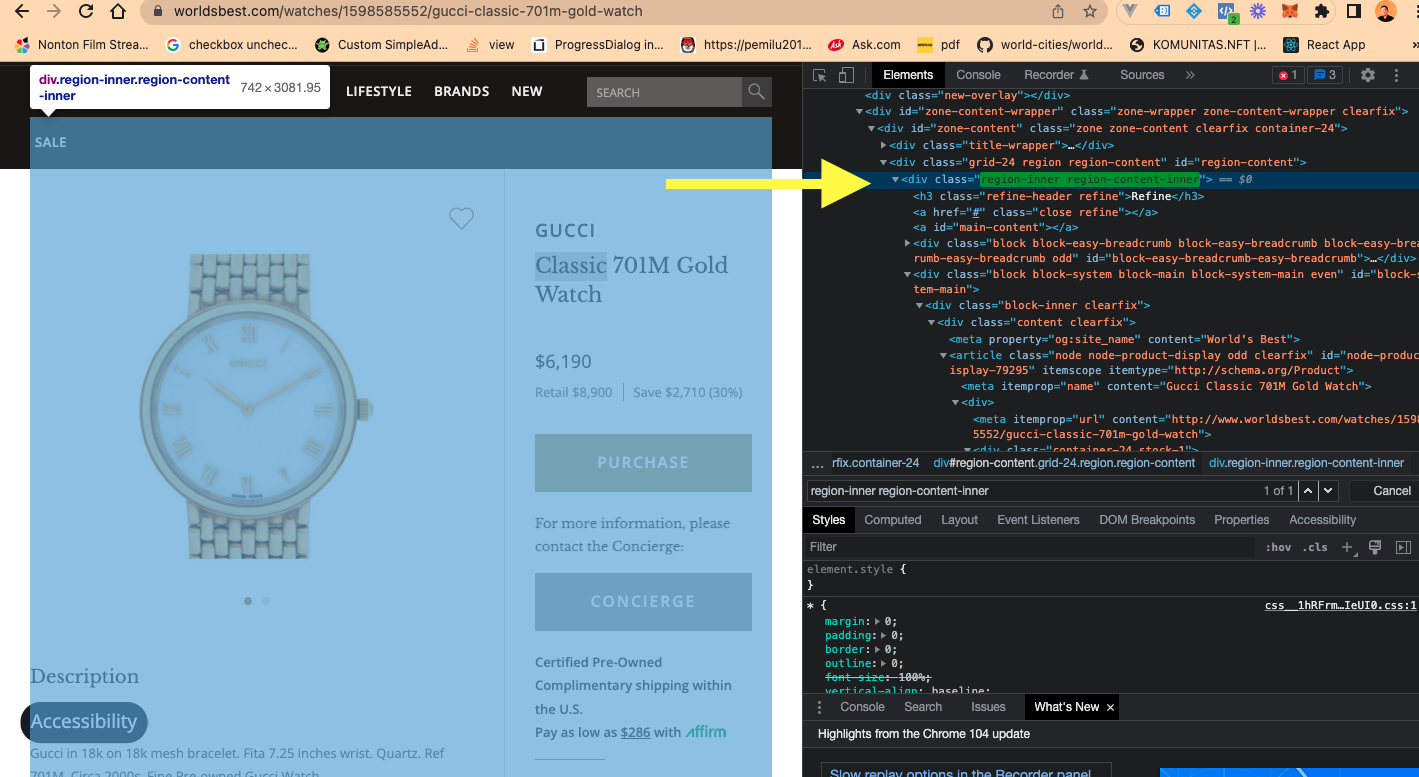Open the MetaMask fox extension
This screenshot has width=1419, height=777.
tap(1290, 12)
